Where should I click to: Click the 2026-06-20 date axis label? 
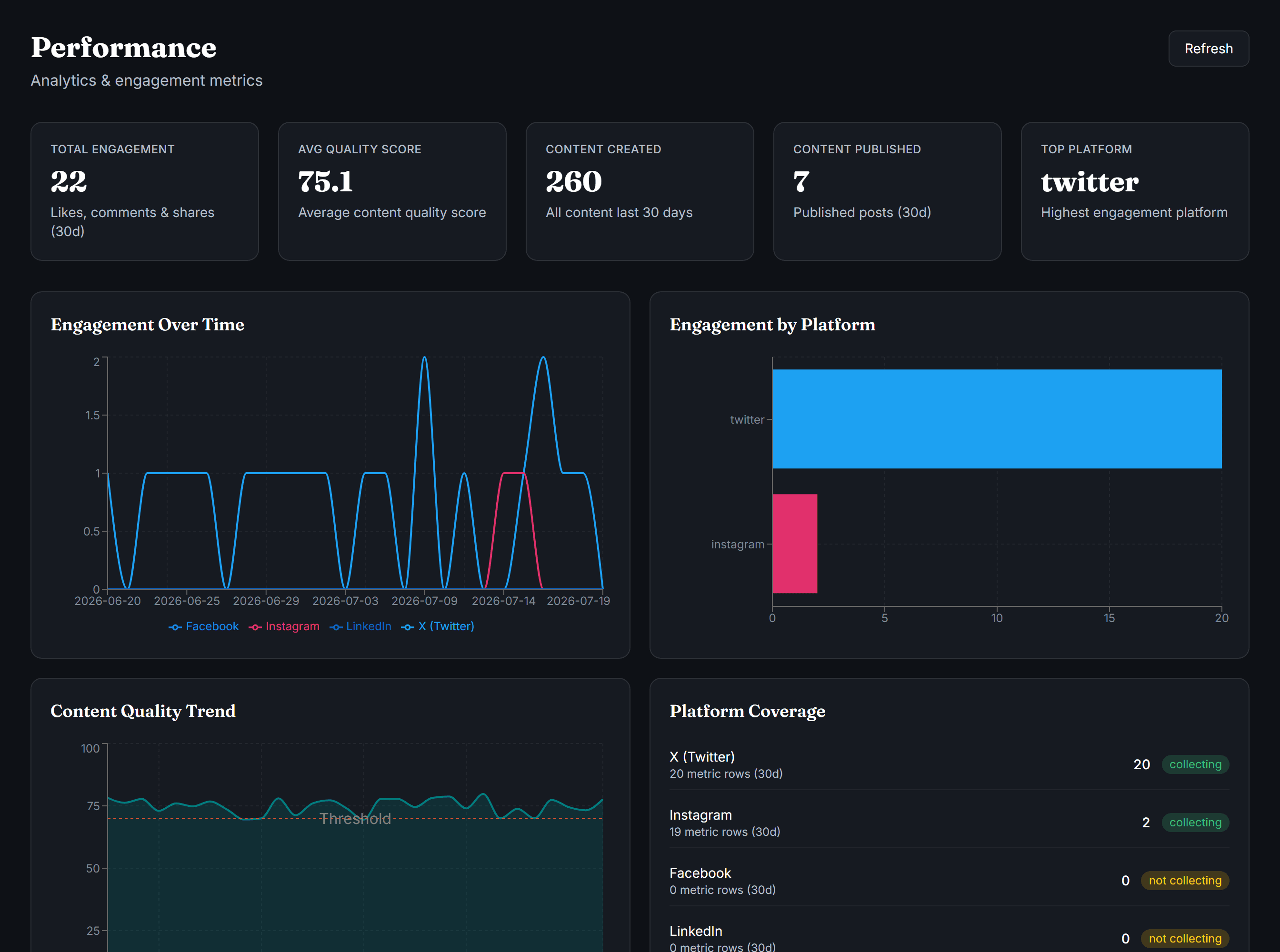[108, 601]
